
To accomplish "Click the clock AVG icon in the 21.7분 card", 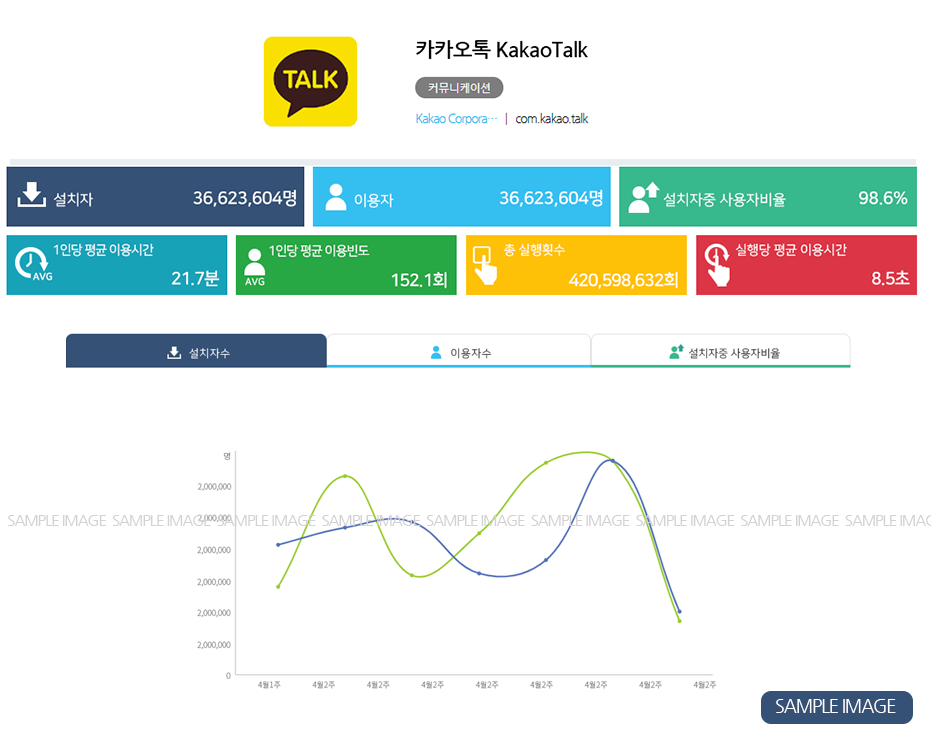I will pos(31,264).
